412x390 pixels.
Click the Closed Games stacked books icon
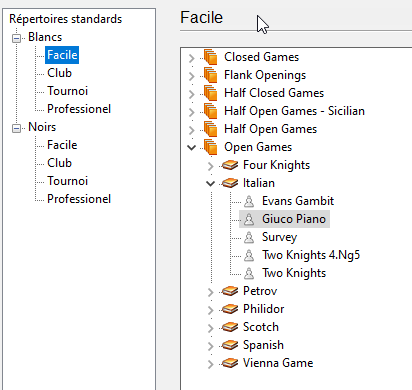[x=211, y=57]
